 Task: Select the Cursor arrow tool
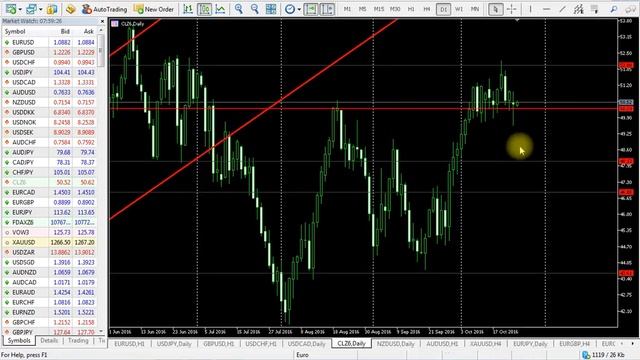(496, 9)
